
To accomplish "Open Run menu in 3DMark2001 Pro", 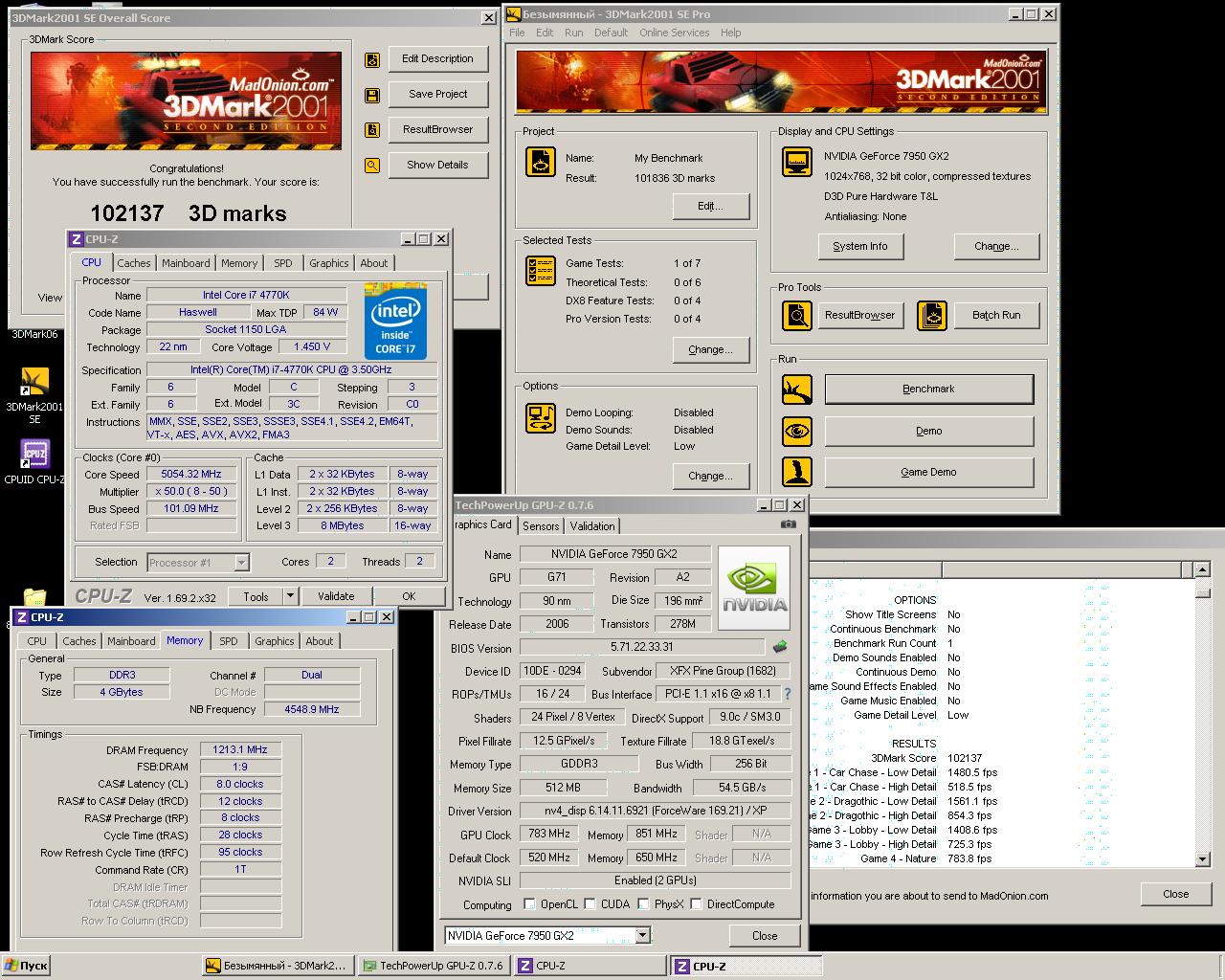I will tap(573, 33).
